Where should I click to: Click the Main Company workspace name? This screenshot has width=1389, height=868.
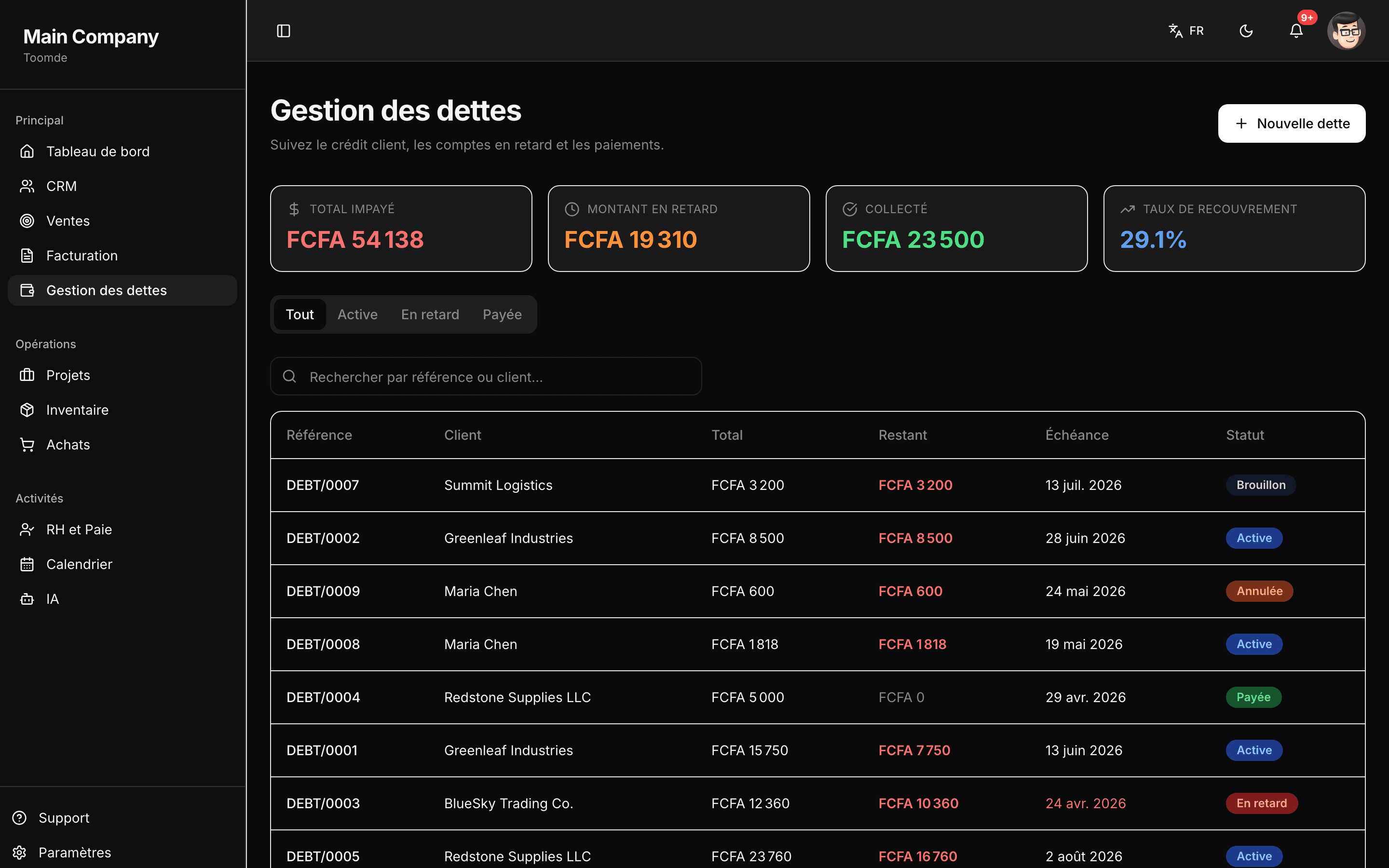pyautogui.click(x=91, y=37)
